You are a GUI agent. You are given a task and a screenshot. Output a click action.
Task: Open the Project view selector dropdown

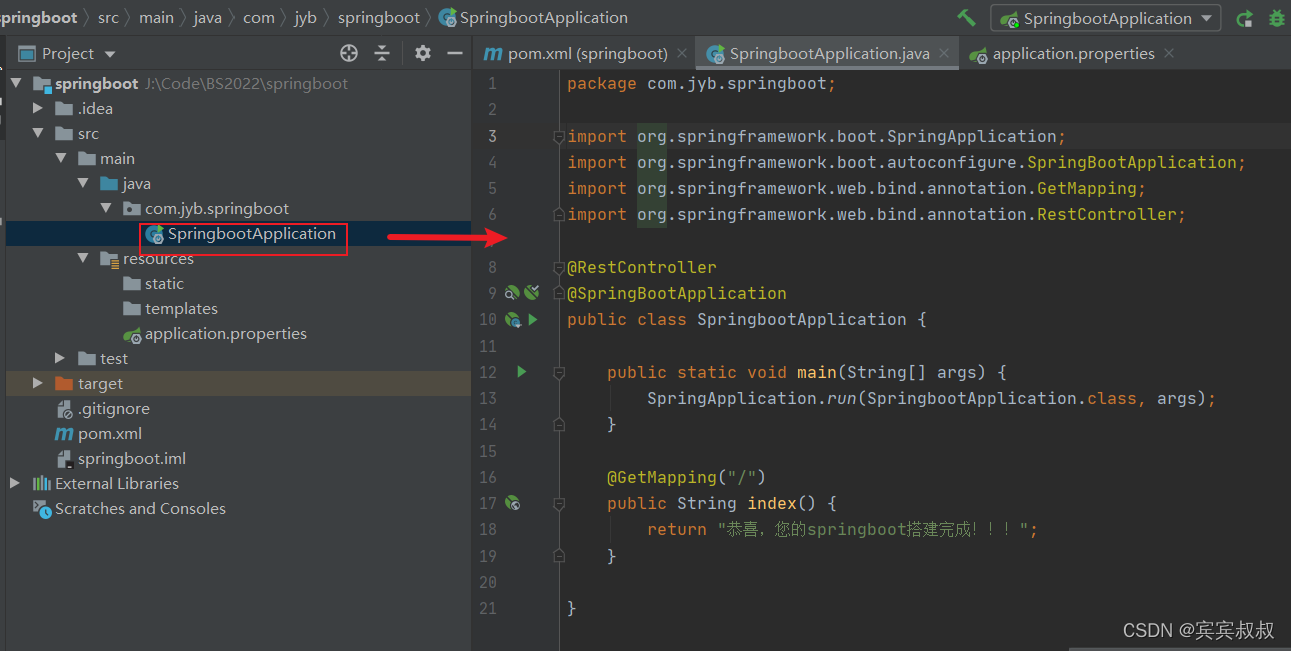pyautogui.click(x=110, y=54)
